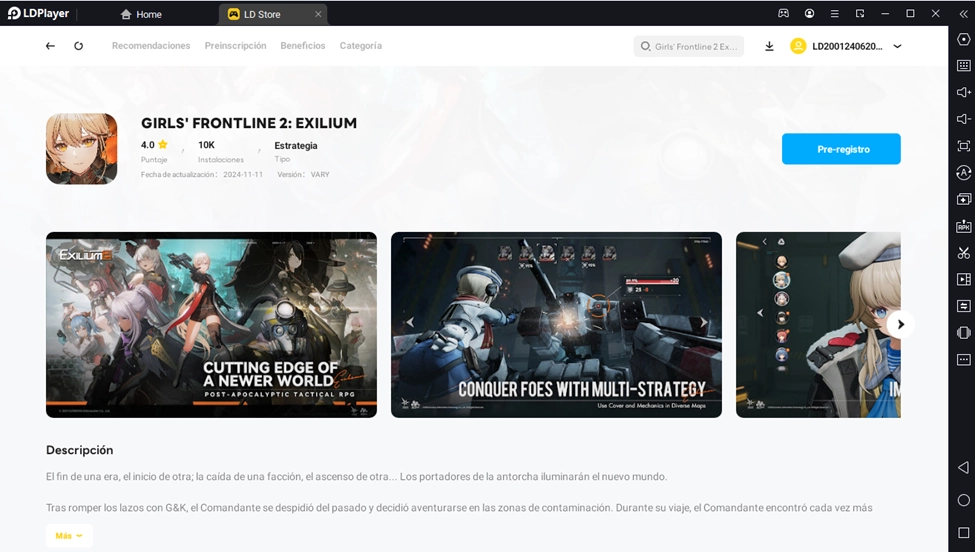This screenshot has width=975, height=552.
Task: Click the yellow account avatar icon
Action: pos(798,46)
